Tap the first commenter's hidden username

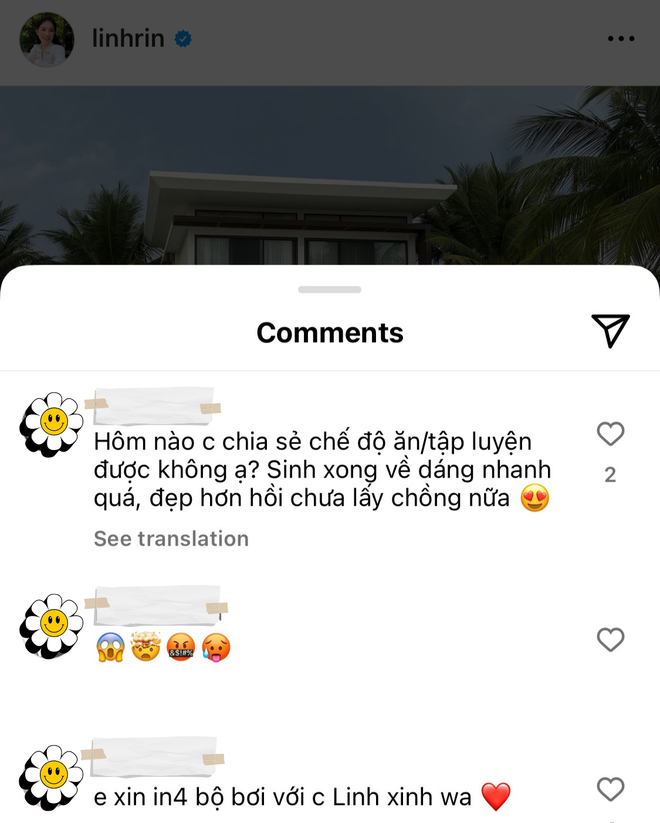pos(153,406)
